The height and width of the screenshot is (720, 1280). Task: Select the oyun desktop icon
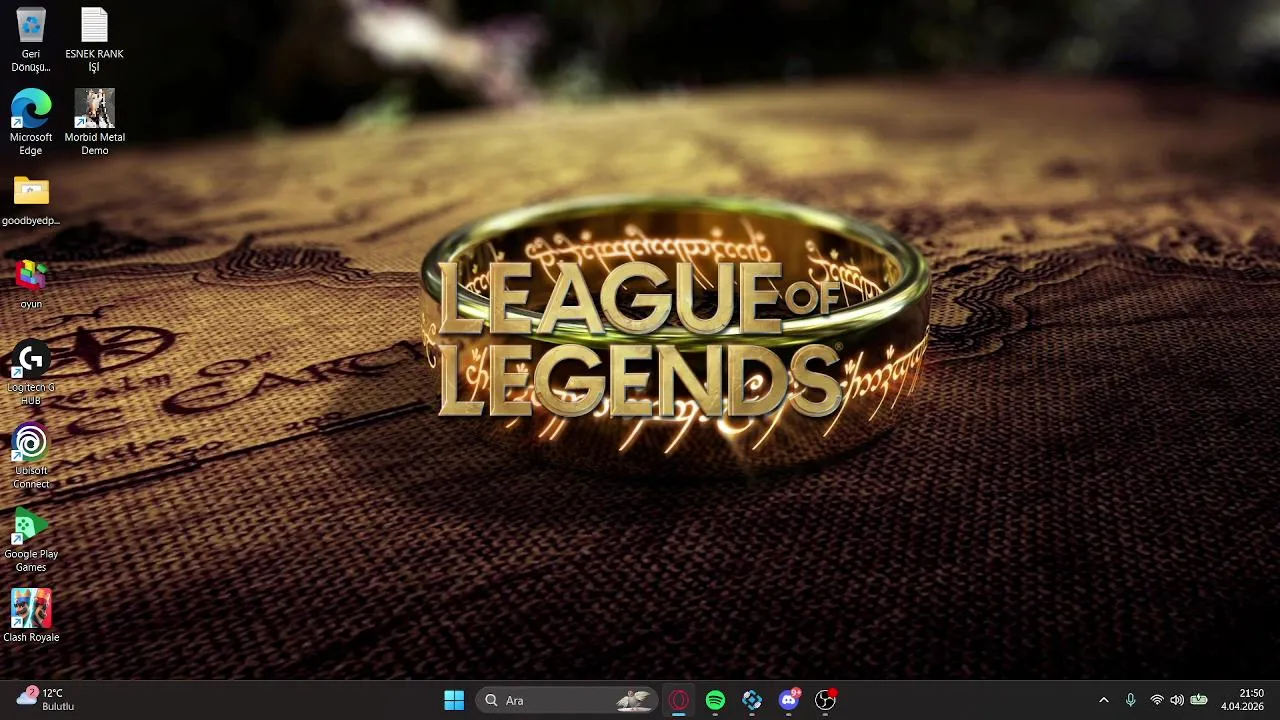(x=31, y=283)
